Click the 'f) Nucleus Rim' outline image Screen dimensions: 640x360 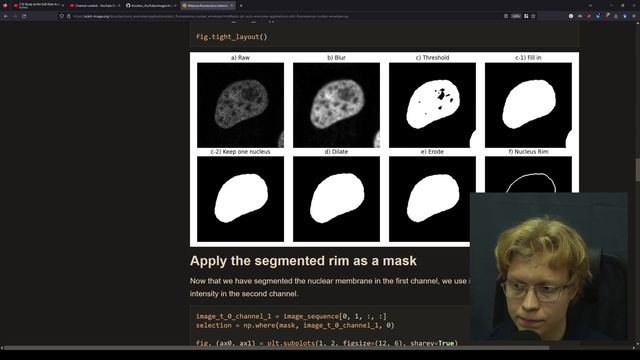tap(528, 175)
